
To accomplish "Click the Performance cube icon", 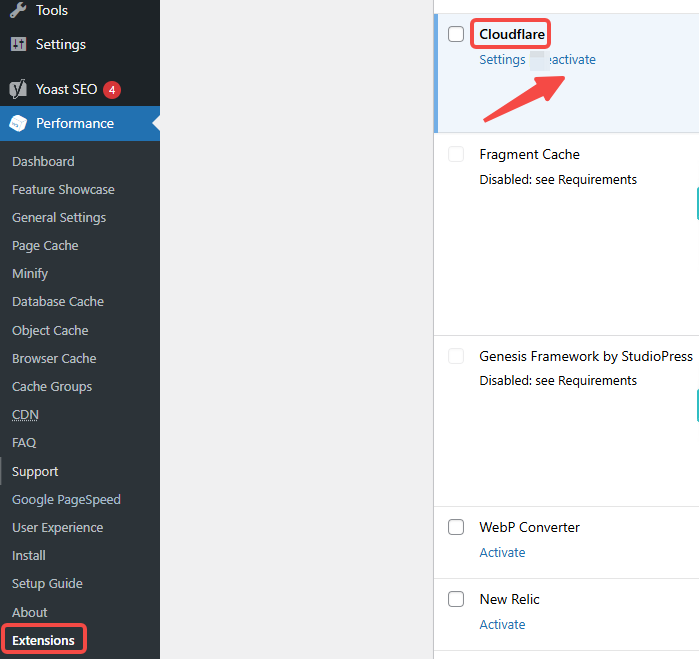I will tap(18, 123).
